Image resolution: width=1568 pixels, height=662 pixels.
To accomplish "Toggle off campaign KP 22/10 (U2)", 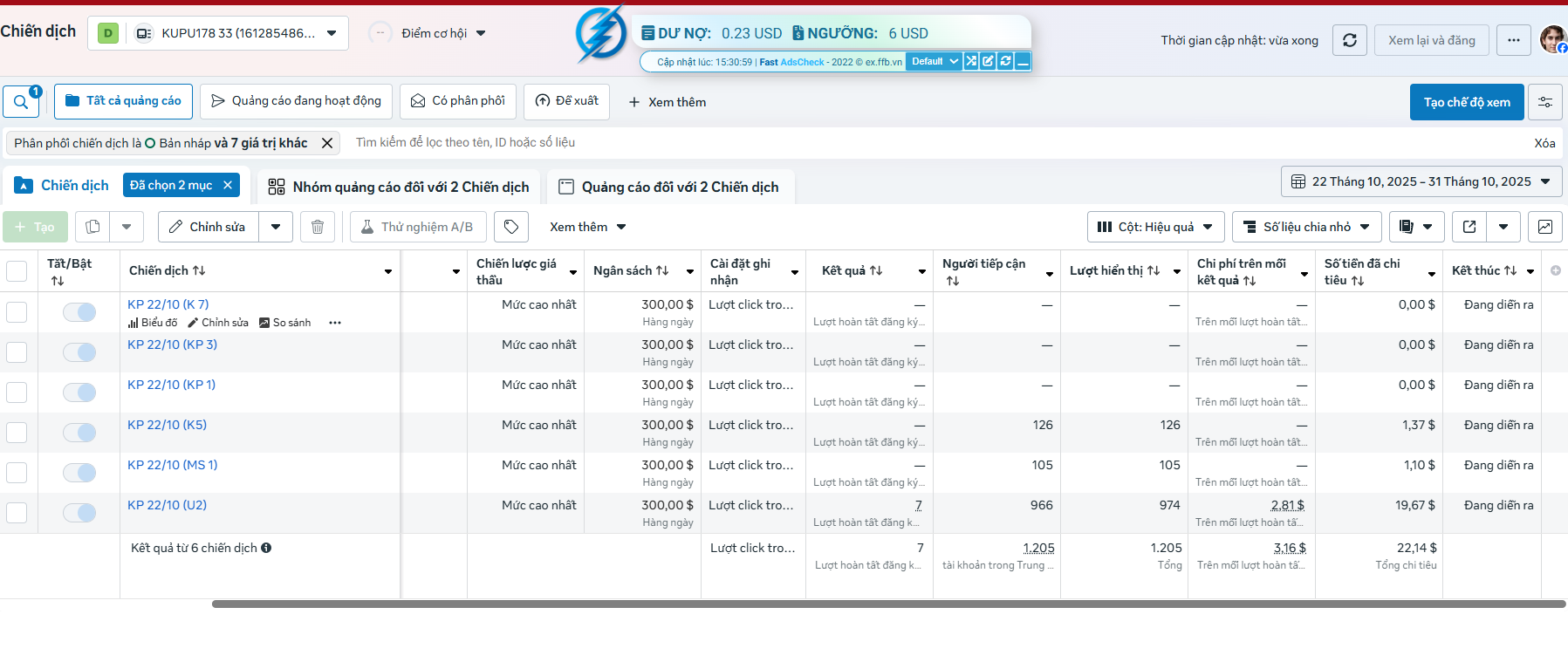I will (79, 513).
